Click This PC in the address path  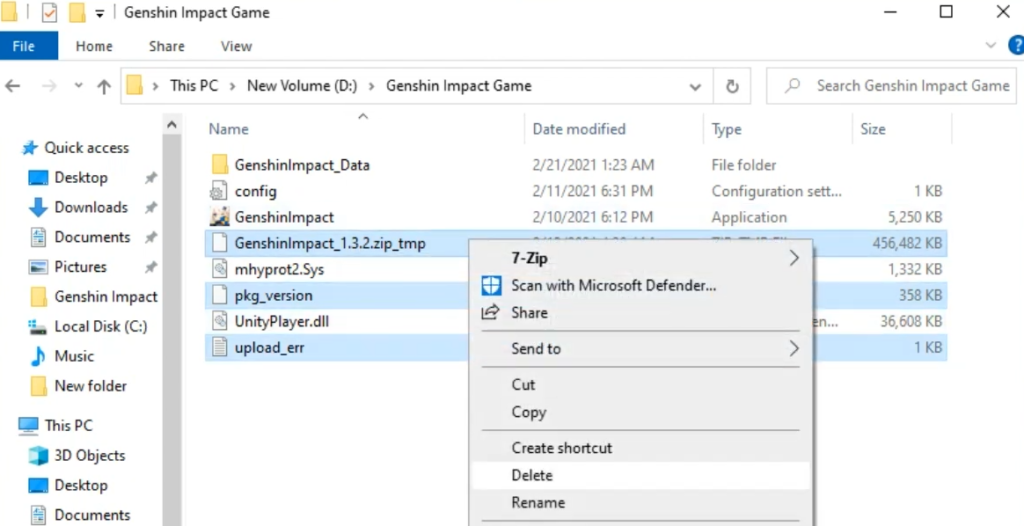[194, 86]
